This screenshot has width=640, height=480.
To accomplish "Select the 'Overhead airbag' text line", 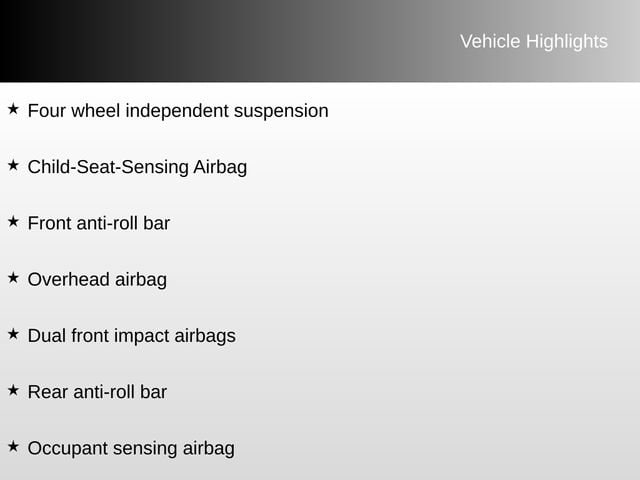I will tap(97, 280).
